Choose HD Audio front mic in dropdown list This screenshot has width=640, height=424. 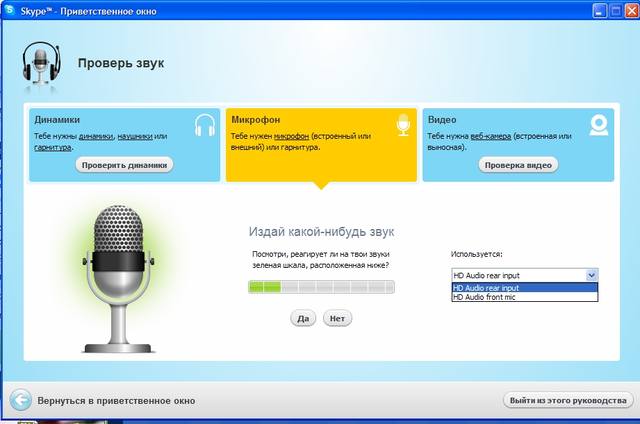pos(525,297)
